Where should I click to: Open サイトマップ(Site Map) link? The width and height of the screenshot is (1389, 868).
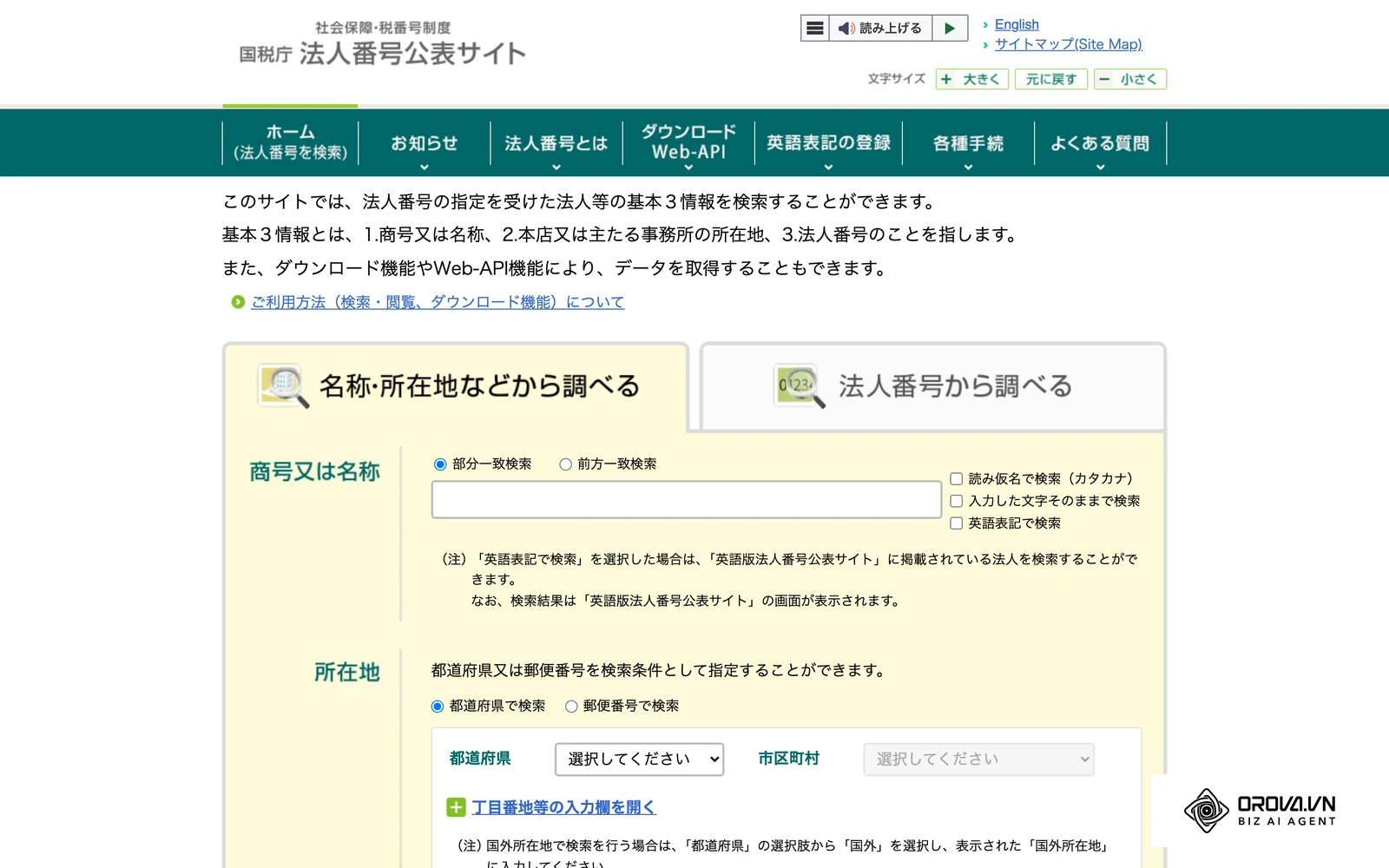(x=1068, y=44)
